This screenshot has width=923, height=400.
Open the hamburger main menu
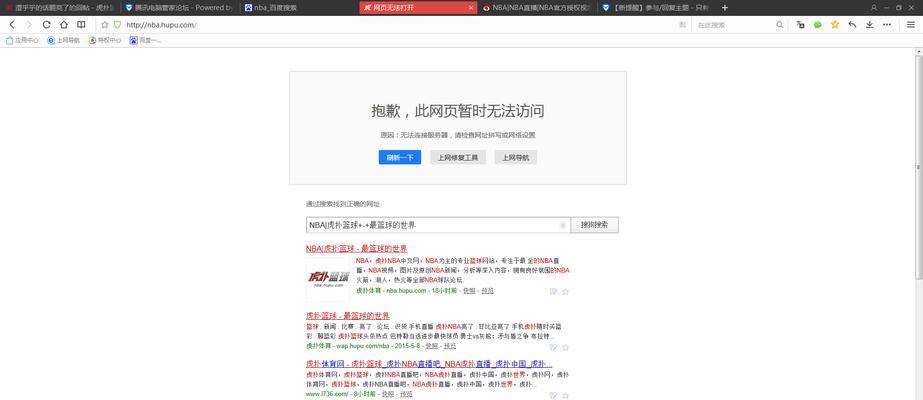(x=911, y=25)
